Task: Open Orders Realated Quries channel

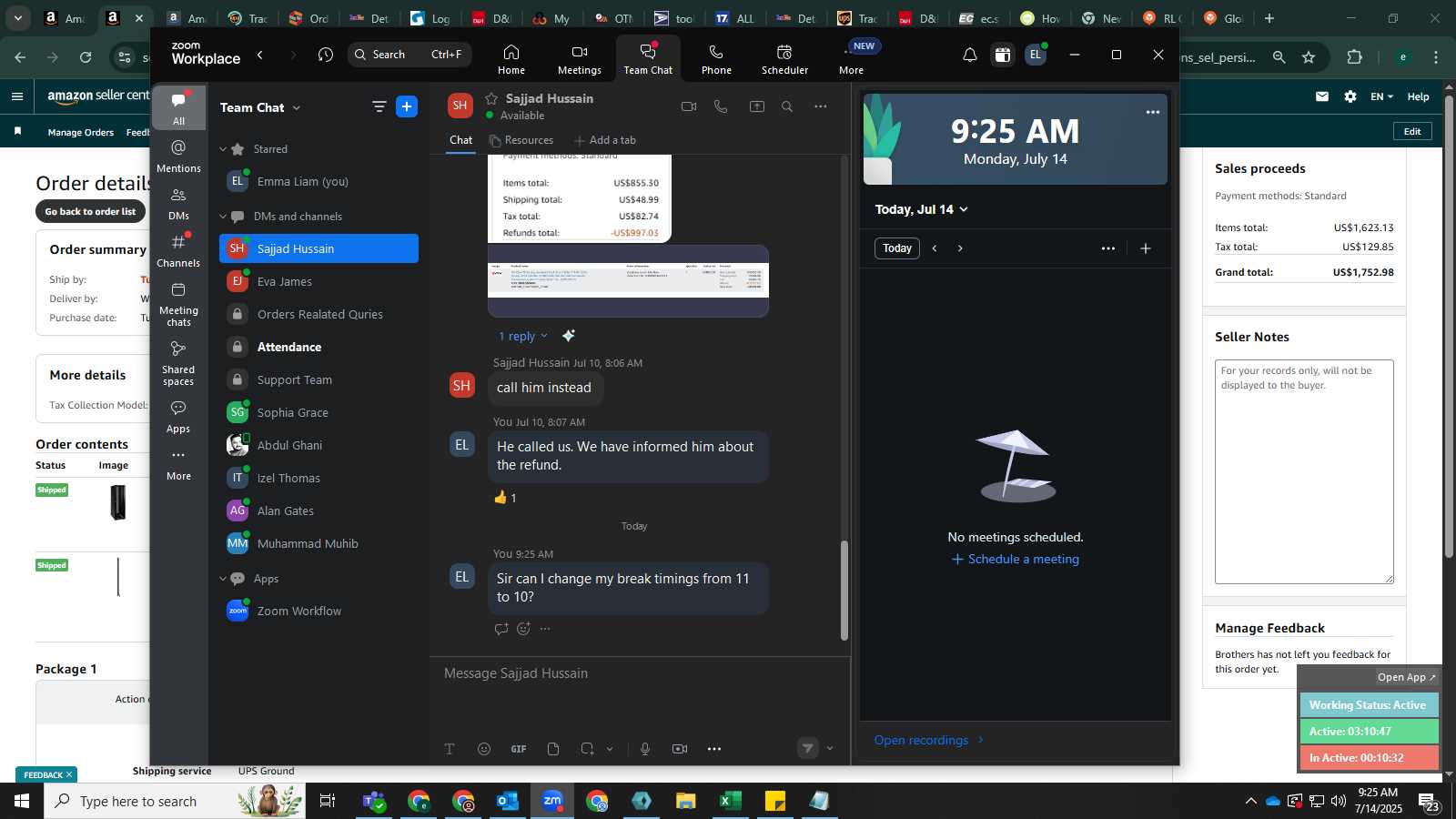Action: click(x=318, y=314)
